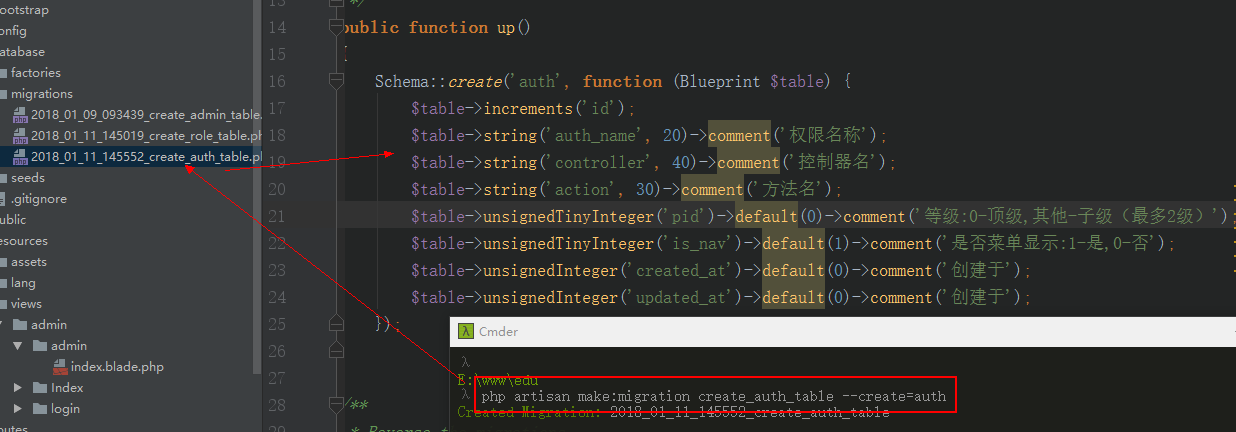
Task: Click the php artisan make:migration command text
Action: [x=713, y=397]
